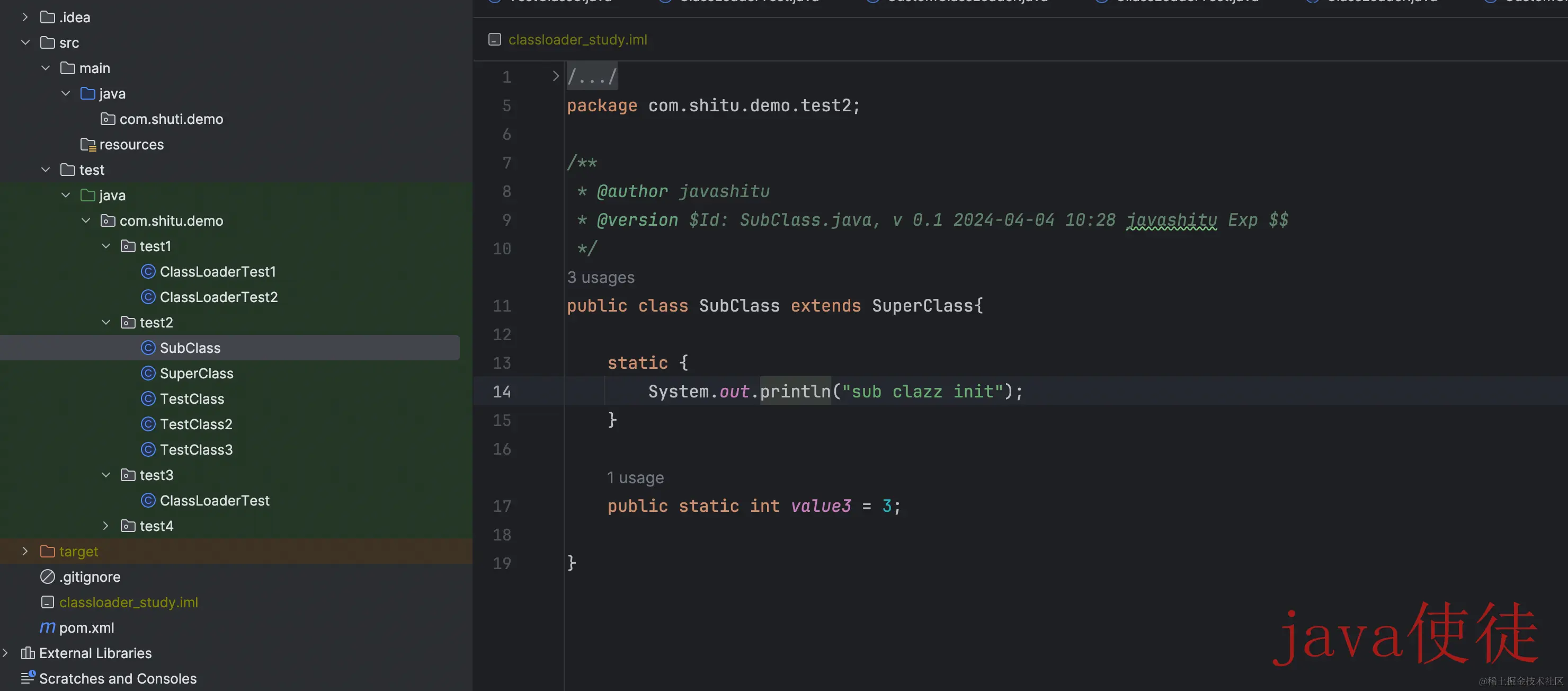Select TestClass2 in the project tree

coord(196,424)
